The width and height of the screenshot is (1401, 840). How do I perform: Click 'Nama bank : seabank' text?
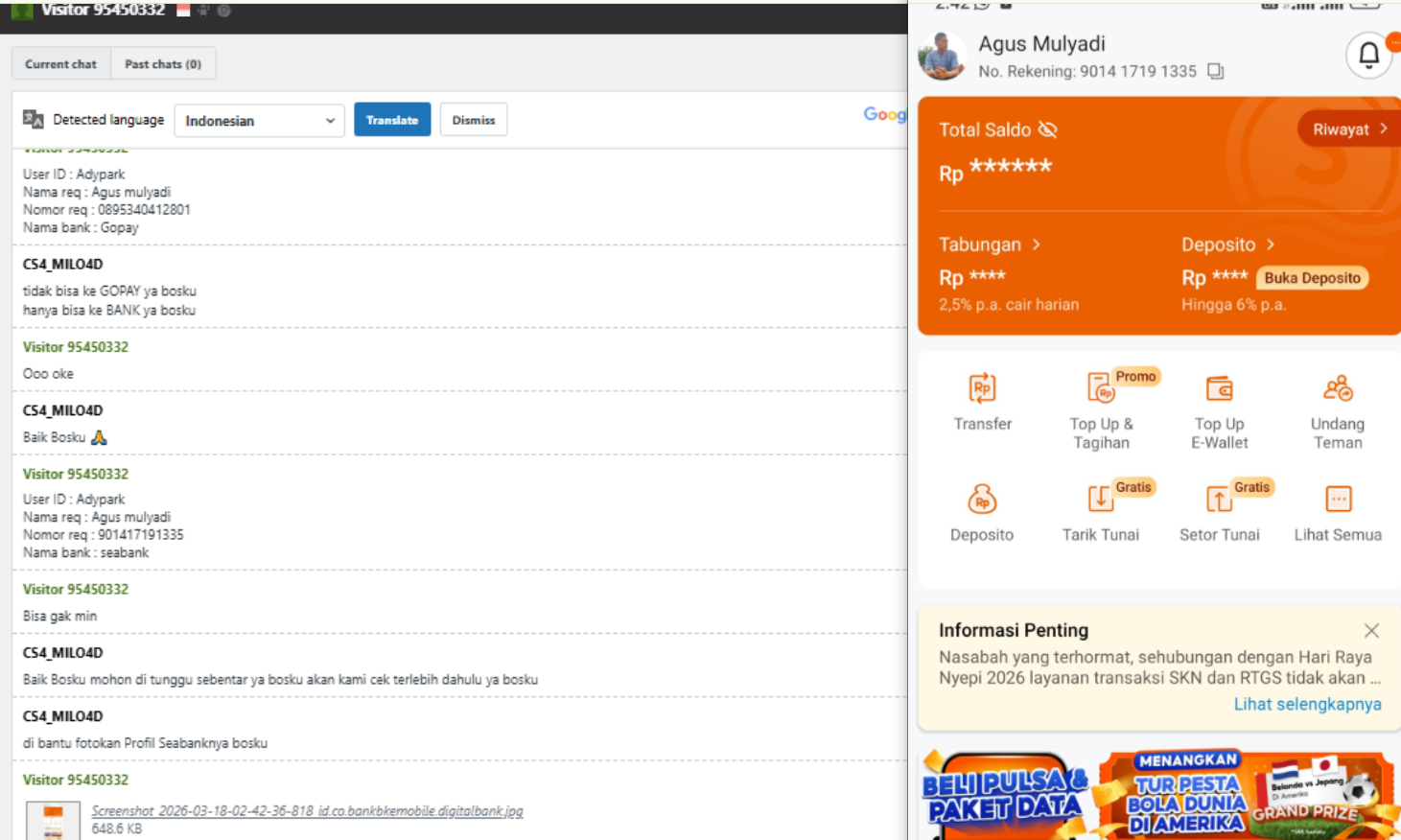click(x=86, y=553)
